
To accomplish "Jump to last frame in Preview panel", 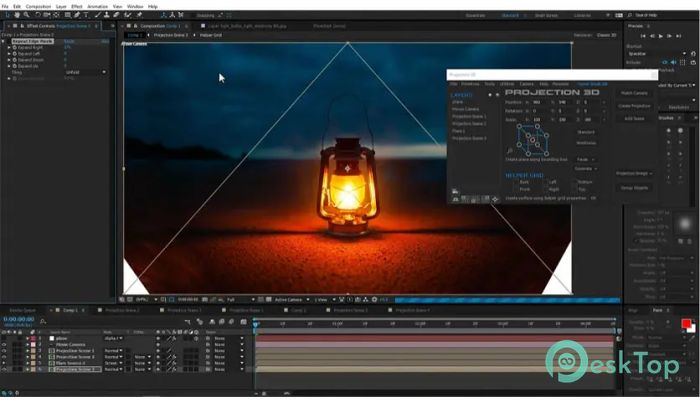I will 679,36.
